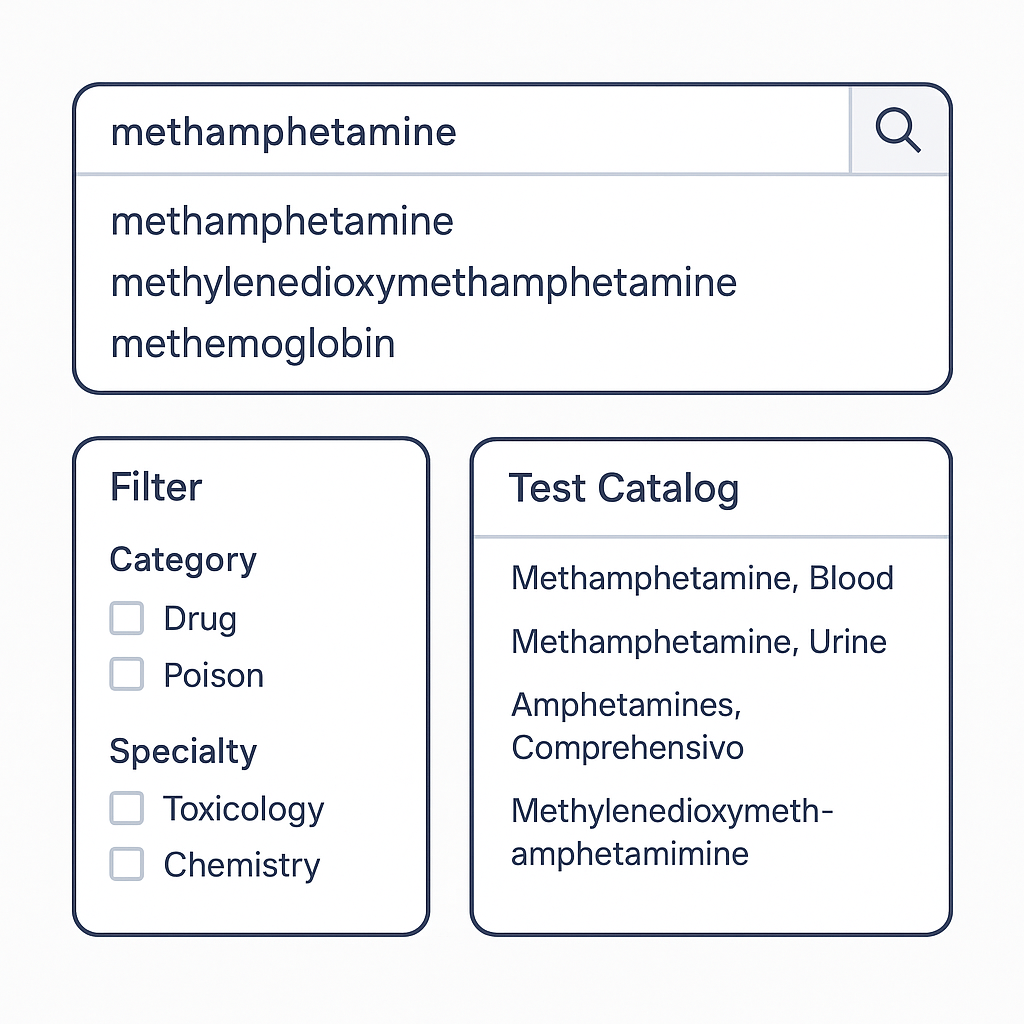Click the Poison filter label
The image size is (1024, 1024).
click(x=214, y=675)
